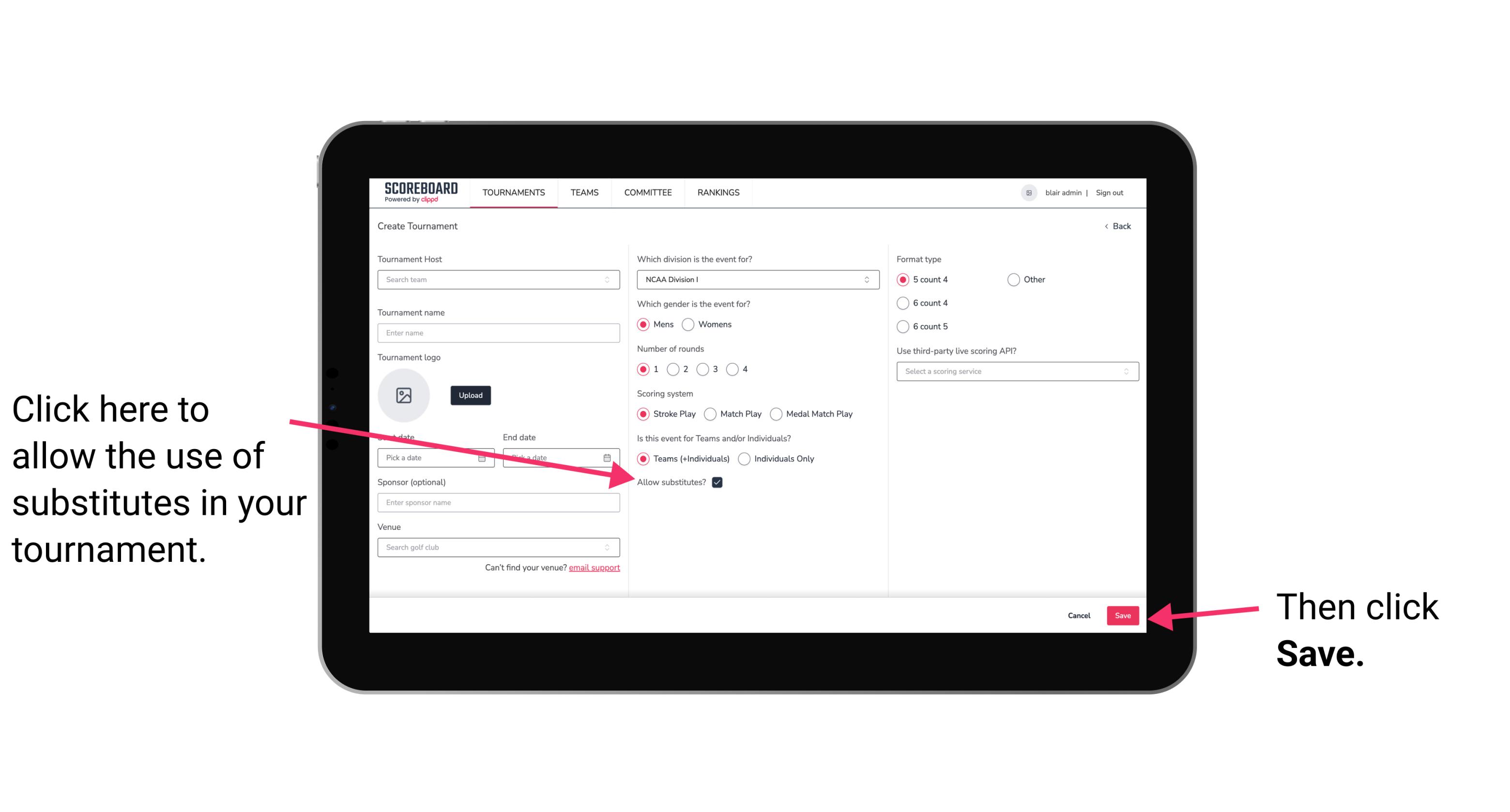Screen dimensions: 1510x812
Task: Open the RANKINGS tab
Action: tap(717, 192)
